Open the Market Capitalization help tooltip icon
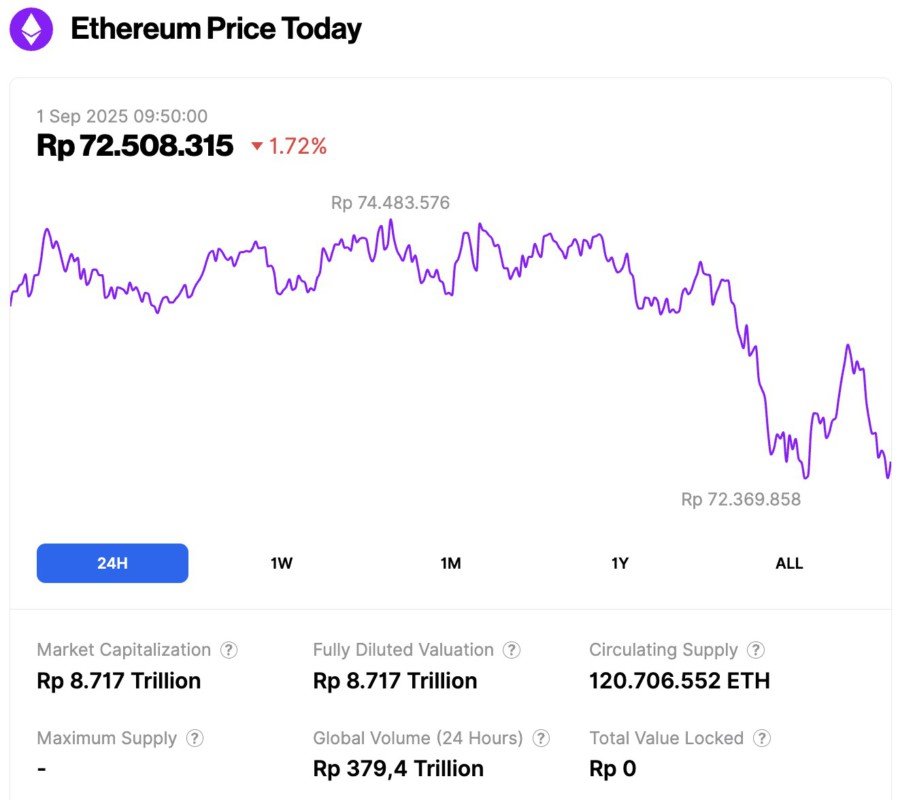The image size is (898, 800). click(230, 650)
